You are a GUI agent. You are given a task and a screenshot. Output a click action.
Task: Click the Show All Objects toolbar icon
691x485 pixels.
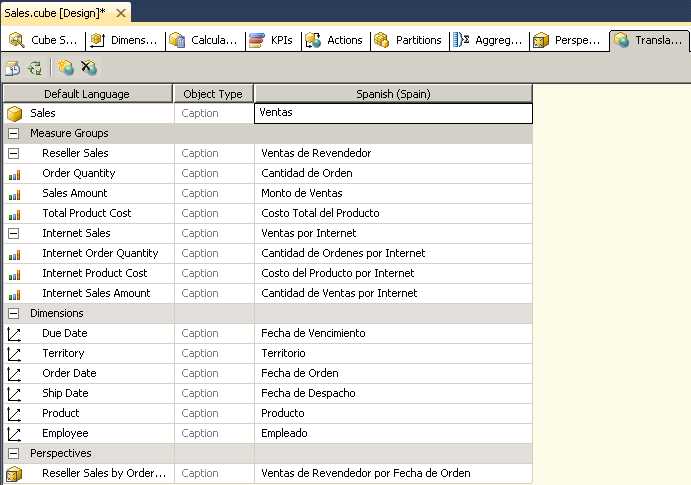point(13,68)
